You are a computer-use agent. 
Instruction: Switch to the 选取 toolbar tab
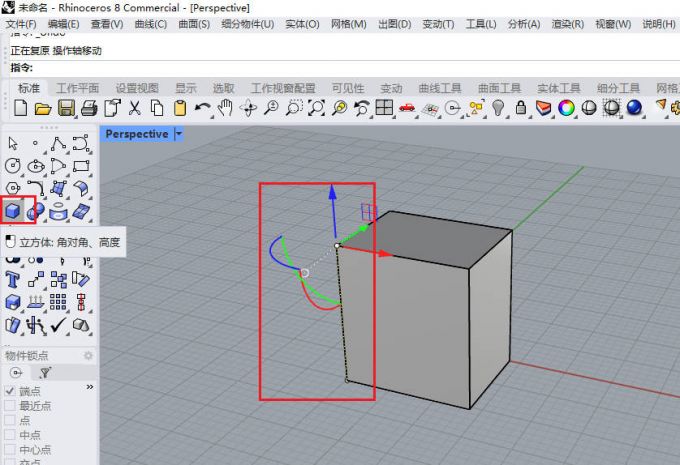[223, 88]
